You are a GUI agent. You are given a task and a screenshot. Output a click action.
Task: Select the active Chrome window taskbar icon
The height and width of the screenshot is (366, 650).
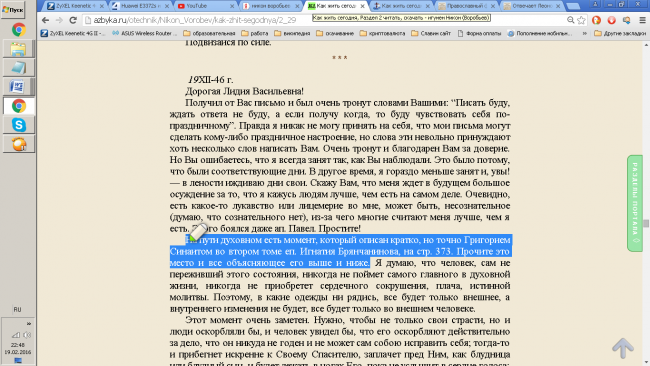coord(19,106)
